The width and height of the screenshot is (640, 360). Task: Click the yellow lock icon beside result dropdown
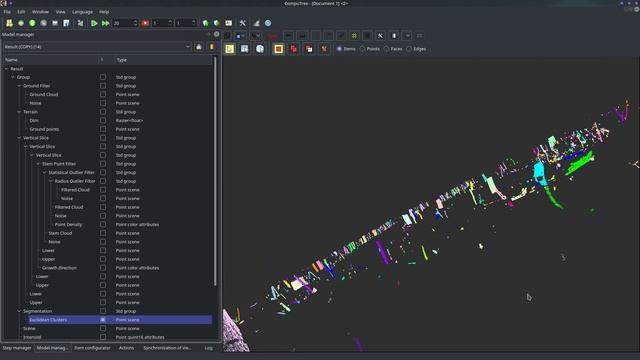(211, 47)
